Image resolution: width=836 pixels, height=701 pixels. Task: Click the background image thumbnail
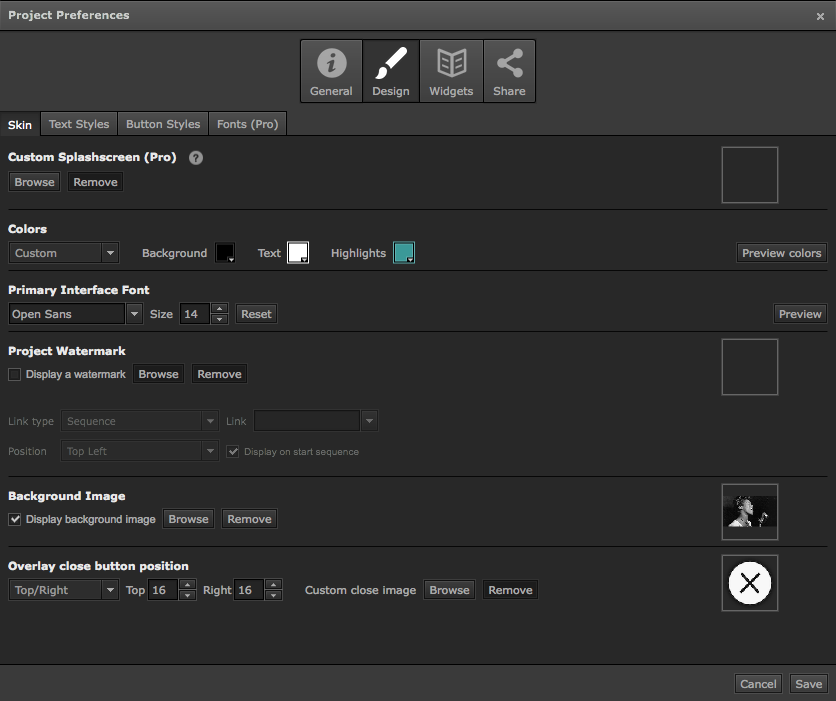[750, 512]
